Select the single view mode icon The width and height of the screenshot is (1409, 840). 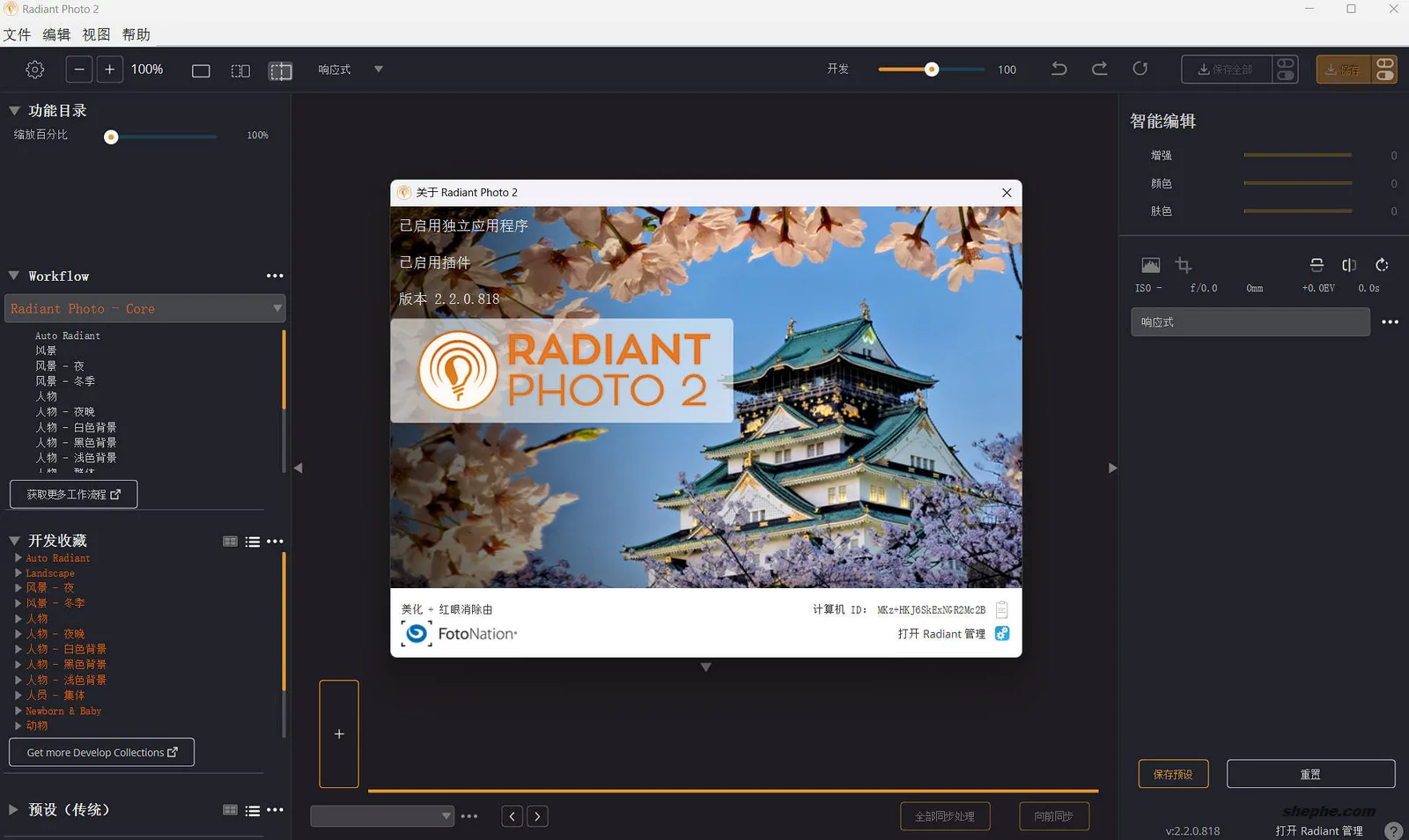(x=201, y=70)
